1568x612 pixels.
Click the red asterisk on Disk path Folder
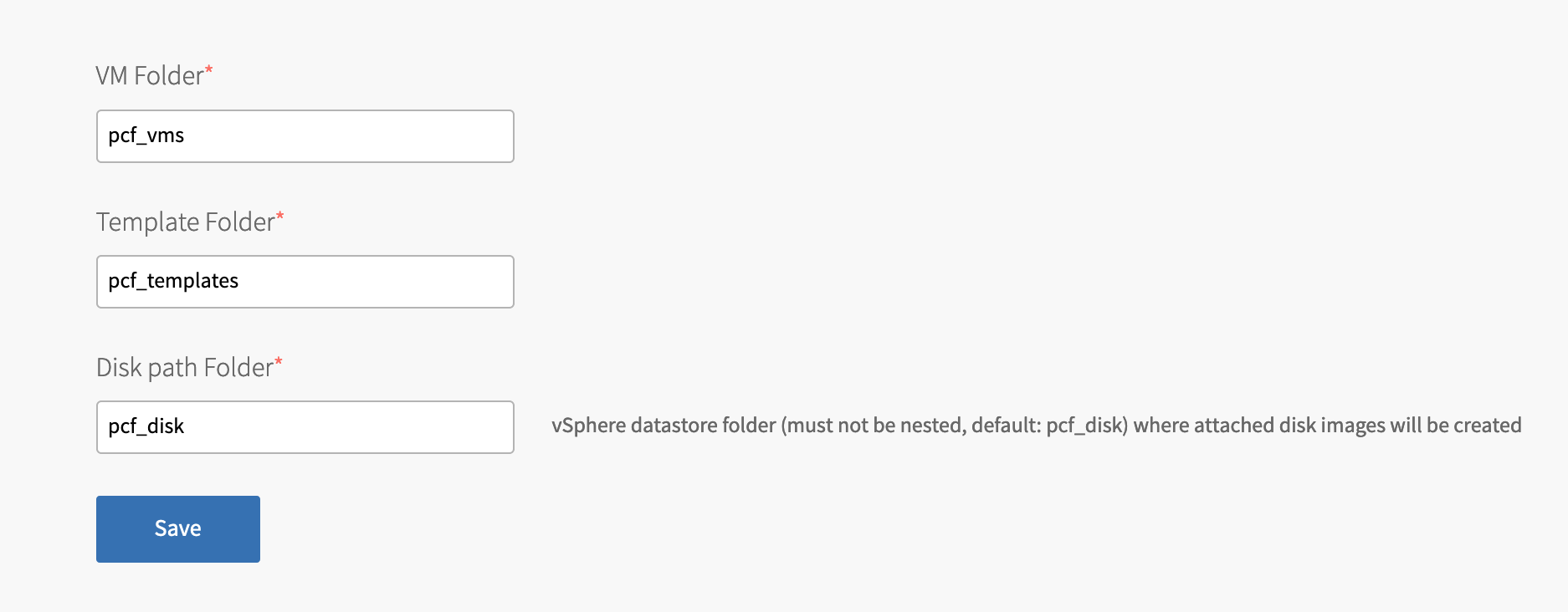279,362
